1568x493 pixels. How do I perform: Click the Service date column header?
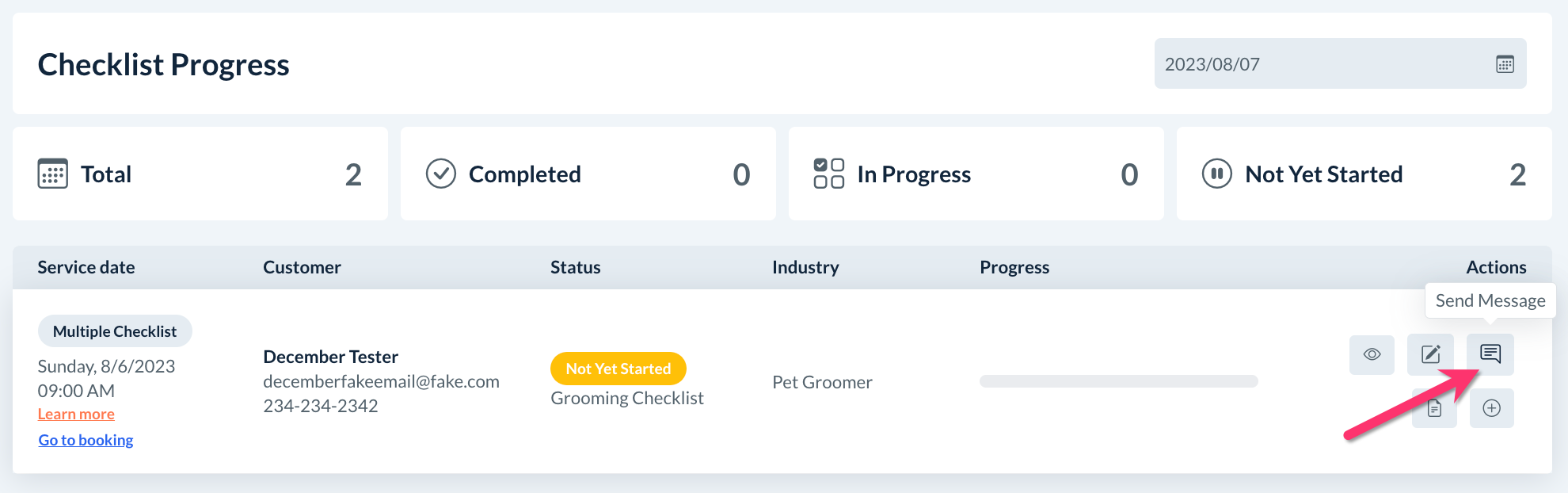[86, 268]
